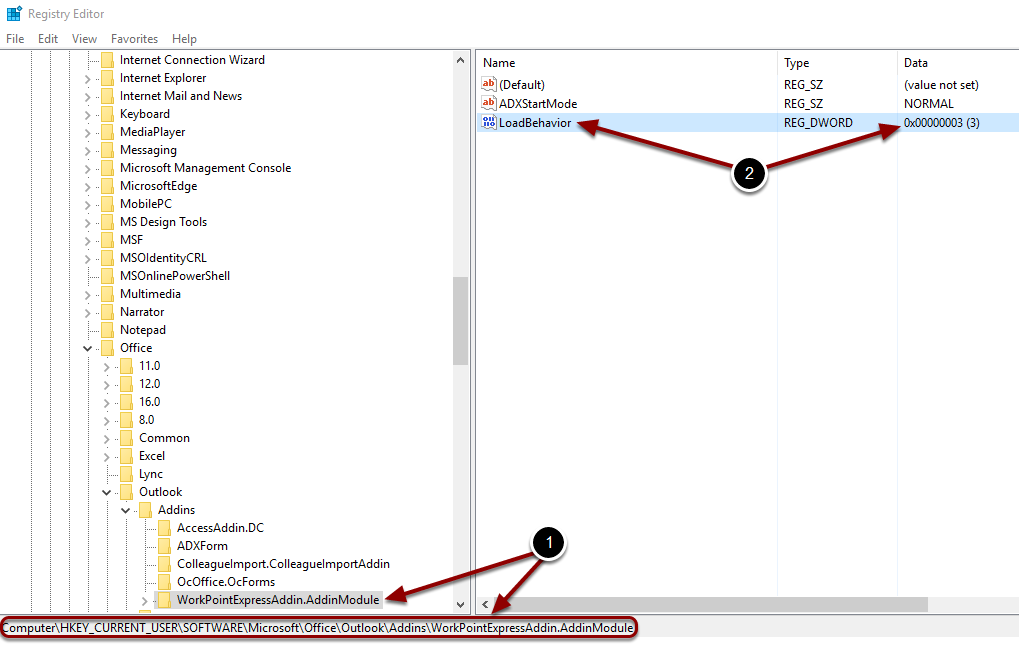Viewport: 1019px width, 658px height.
Task: Click the registry path in status bar
Action: click(318, 628)
